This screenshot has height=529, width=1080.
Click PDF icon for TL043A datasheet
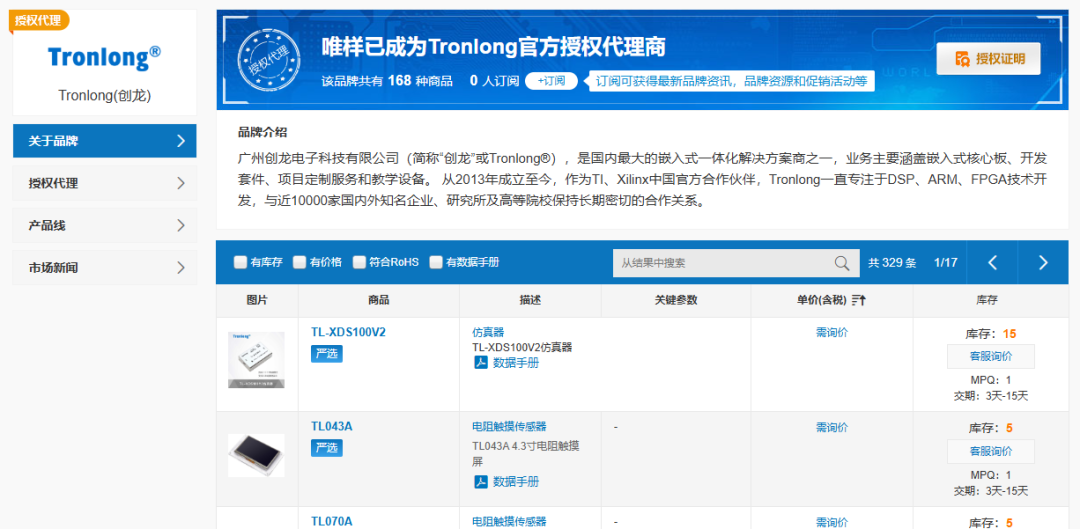pyautogui.click(x=480, y=481)
